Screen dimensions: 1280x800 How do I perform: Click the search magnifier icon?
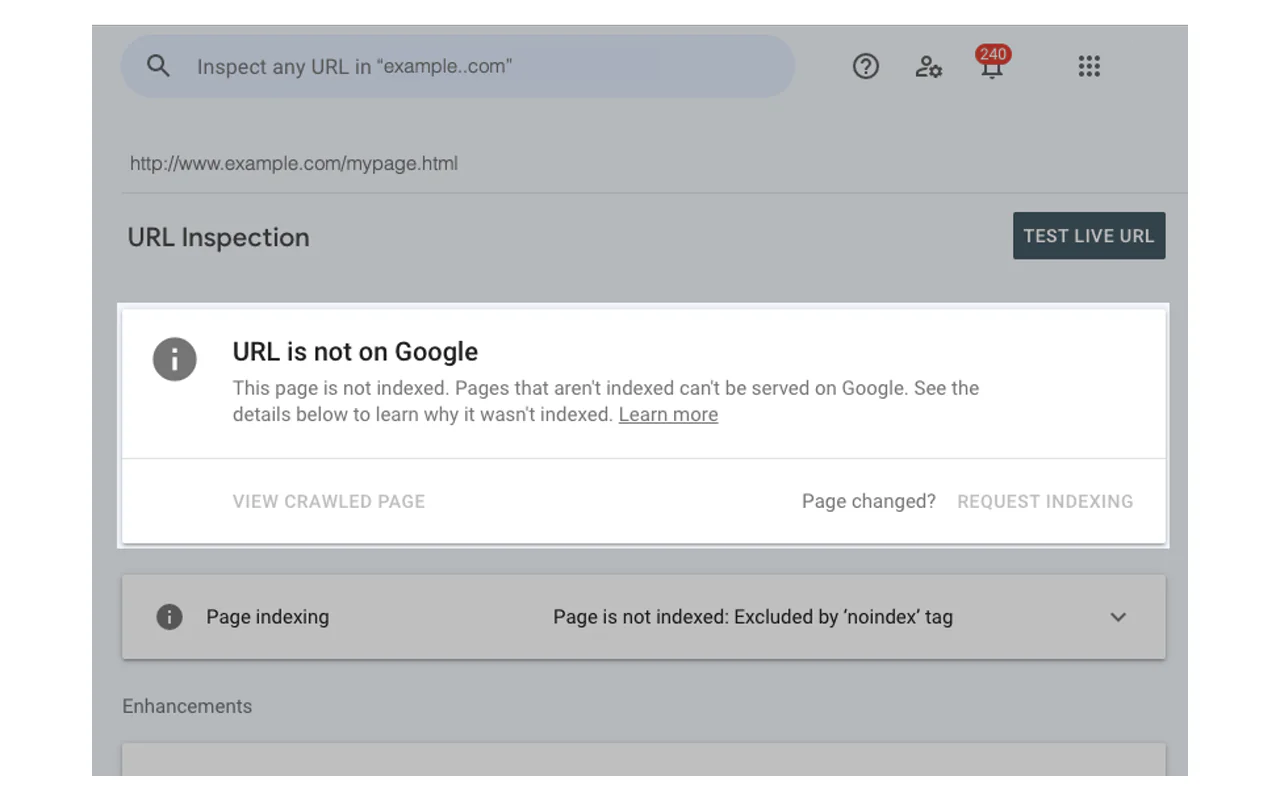(x=158, y=66)
